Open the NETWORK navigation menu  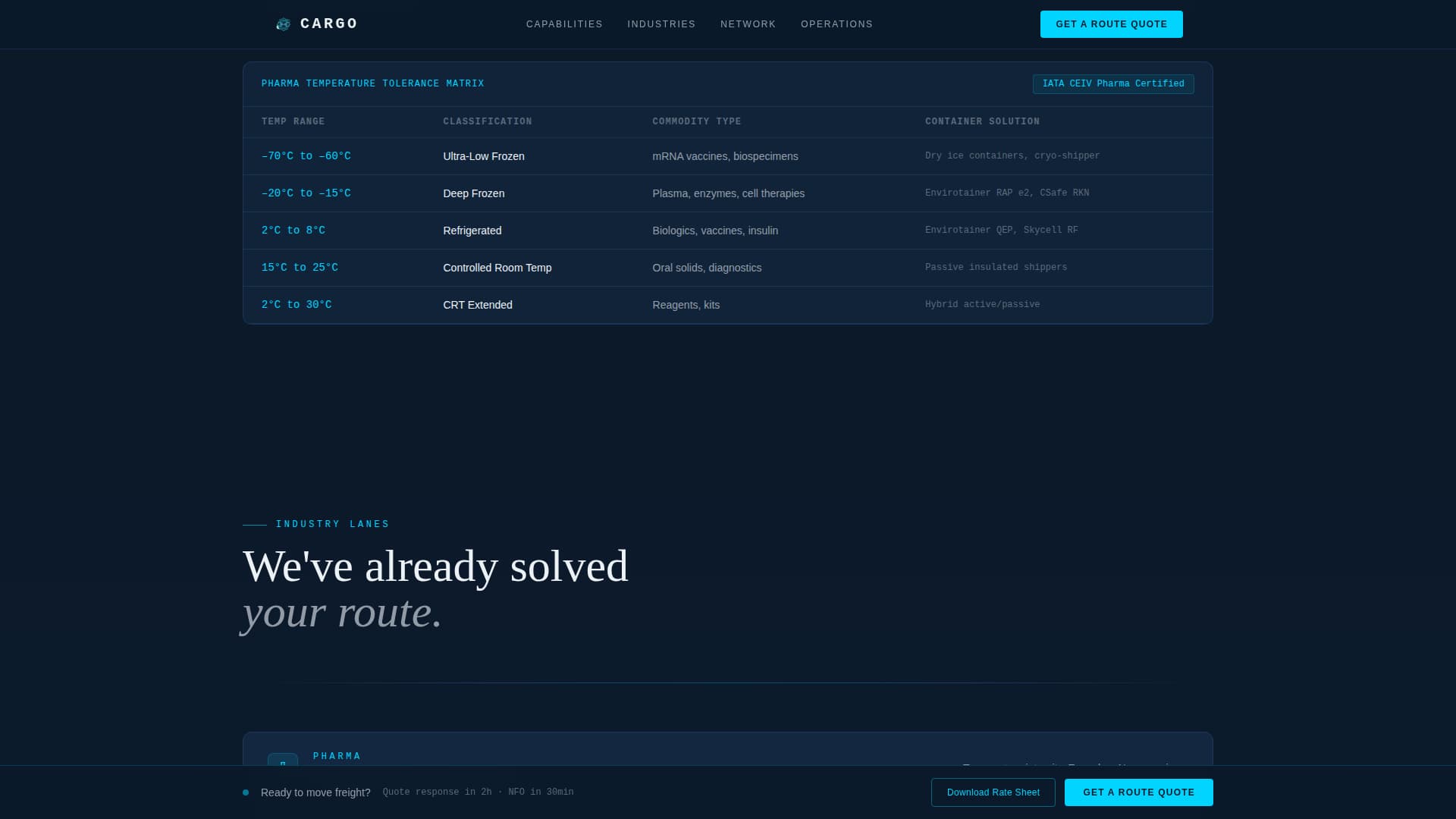click(x=748, y=24)
